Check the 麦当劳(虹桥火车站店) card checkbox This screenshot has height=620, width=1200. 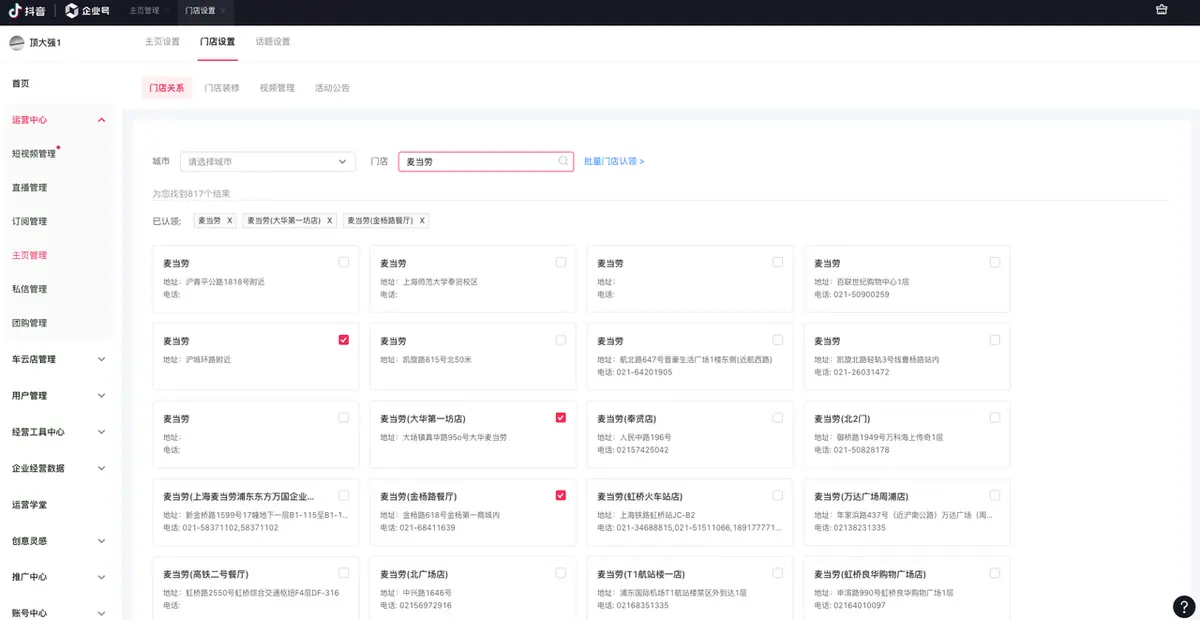point(778,495)
